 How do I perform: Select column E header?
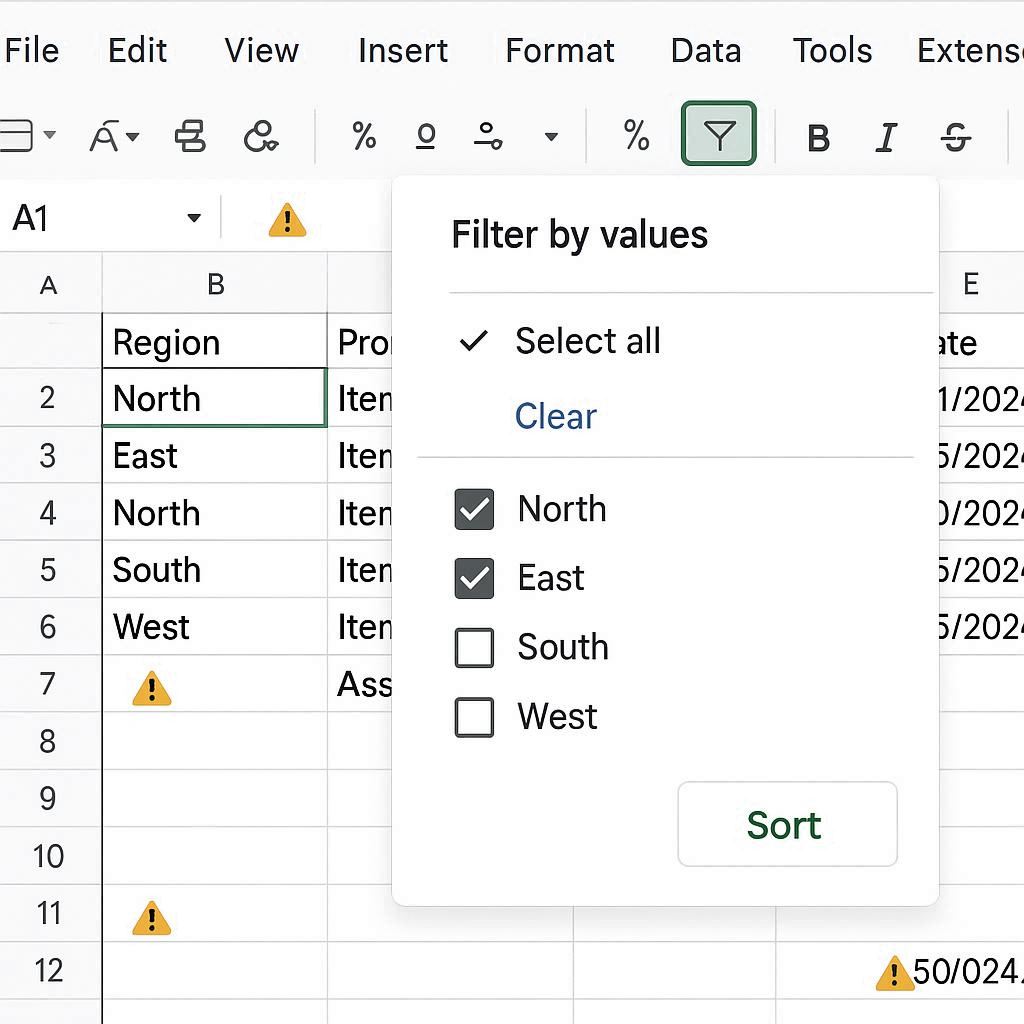[971, 285]
